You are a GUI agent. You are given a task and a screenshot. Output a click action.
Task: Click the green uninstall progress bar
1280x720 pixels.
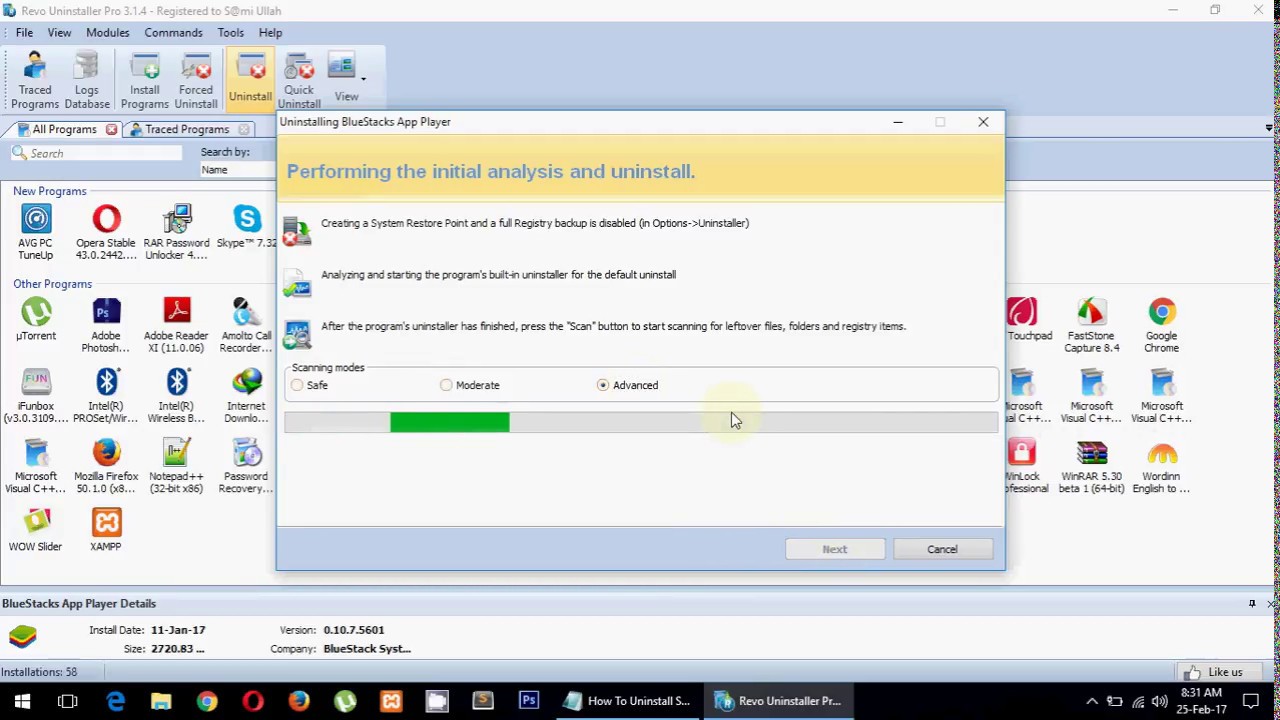click(x=449, y=423)
